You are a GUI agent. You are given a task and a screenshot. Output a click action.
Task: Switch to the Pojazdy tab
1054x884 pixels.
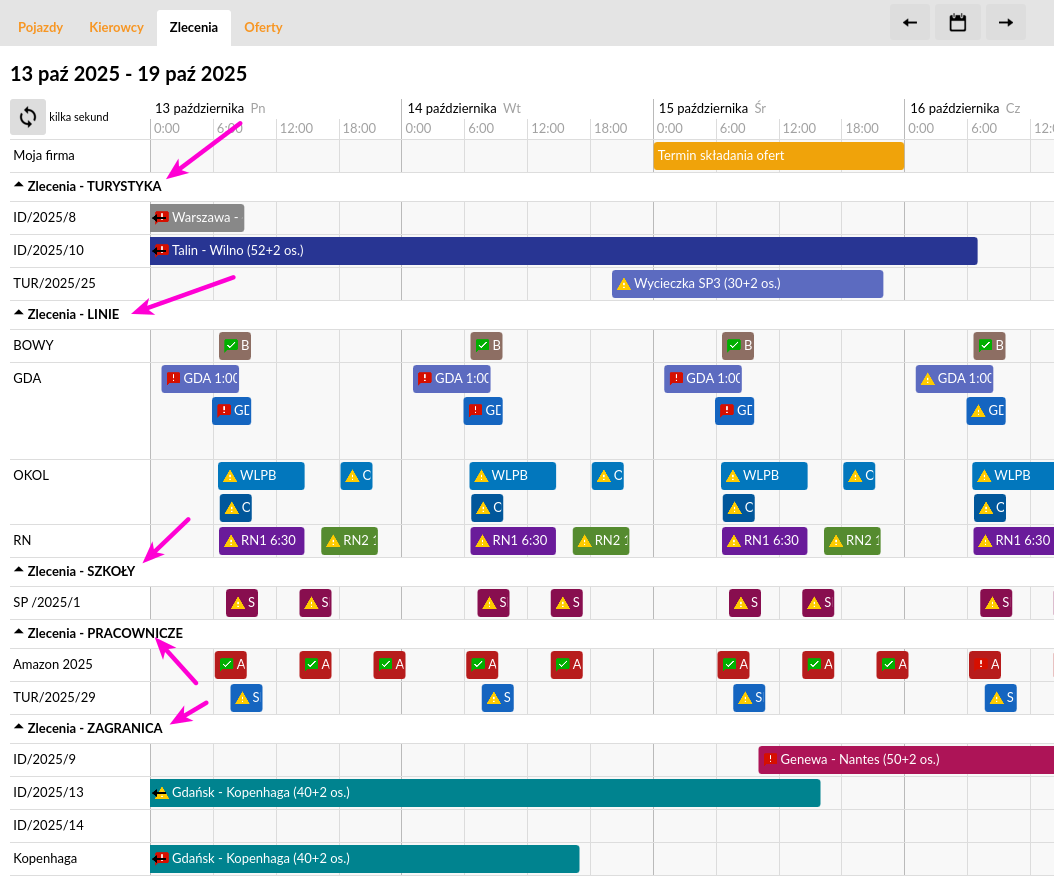point(40,28)
